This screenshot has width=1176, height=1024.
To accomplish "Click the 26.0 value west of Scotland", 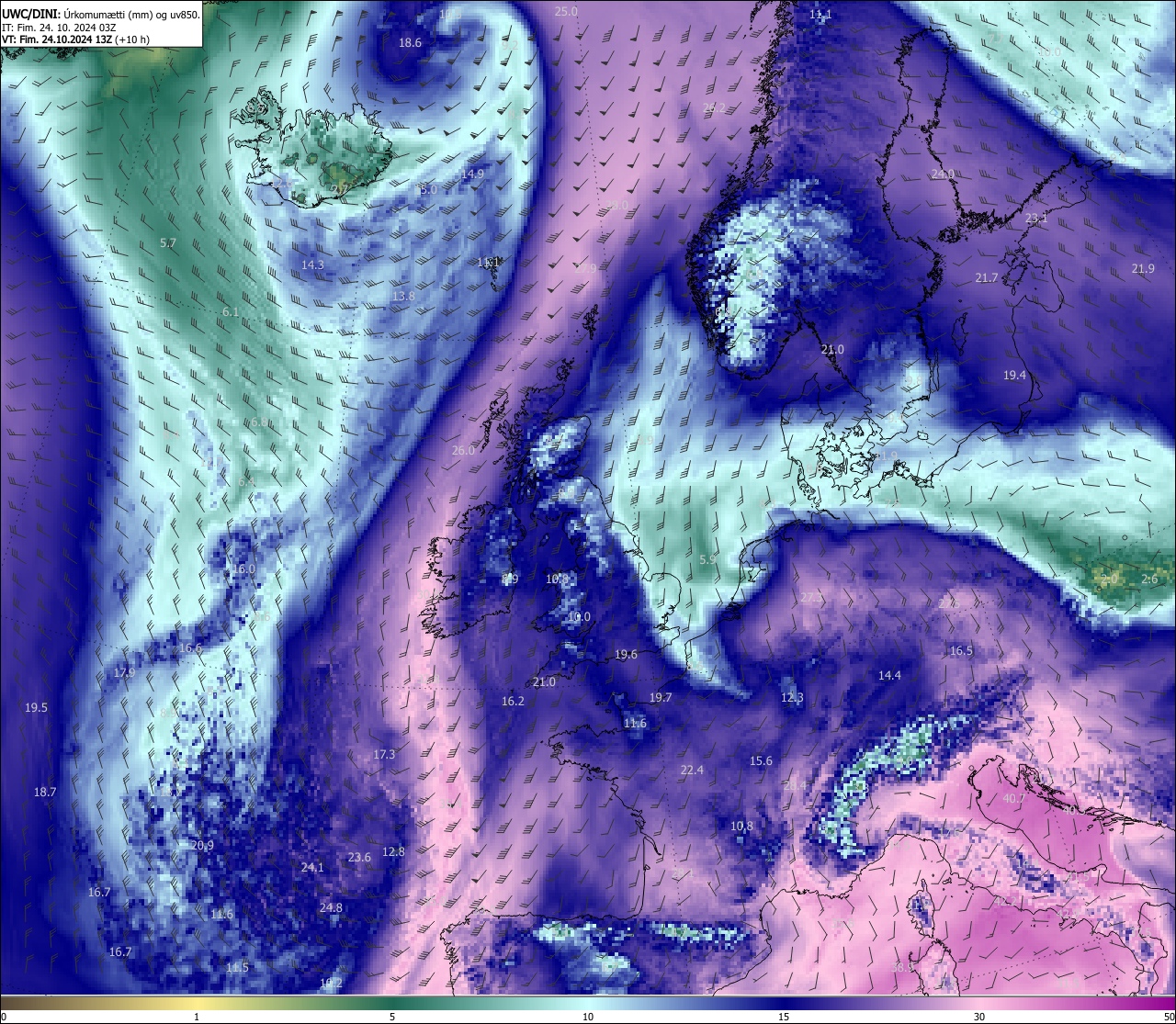I will [x=464, y=450].
